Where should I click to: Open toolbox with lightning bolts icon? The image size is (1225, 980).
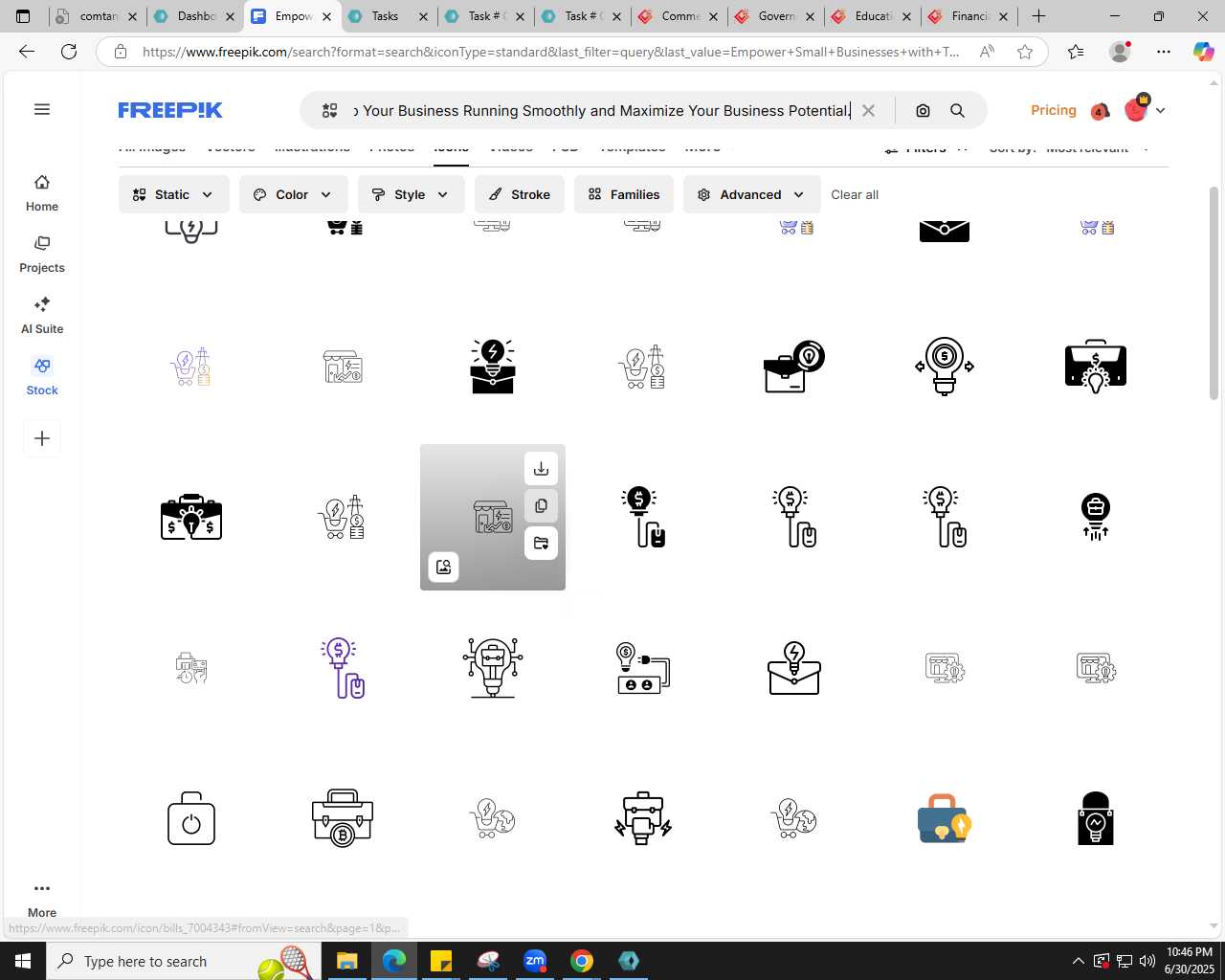643,818
